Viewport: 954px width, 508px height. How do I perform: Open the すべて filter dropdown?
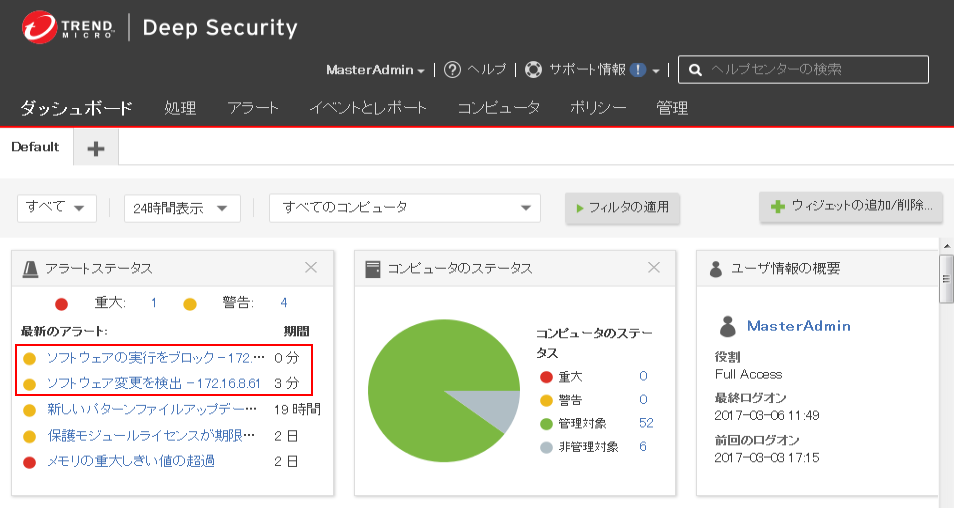pos(57,208)
